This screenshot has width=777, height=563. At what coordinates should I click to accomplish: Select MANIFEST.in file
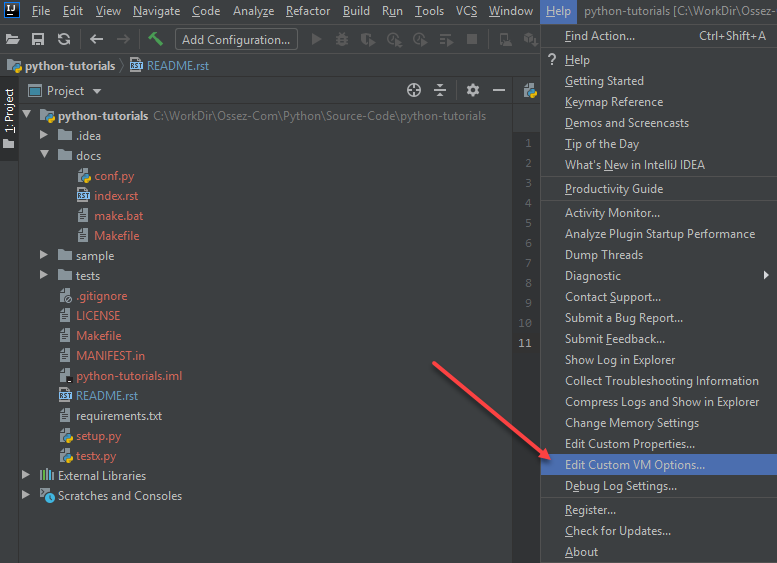pyautogui.click(x=111, y=356)
